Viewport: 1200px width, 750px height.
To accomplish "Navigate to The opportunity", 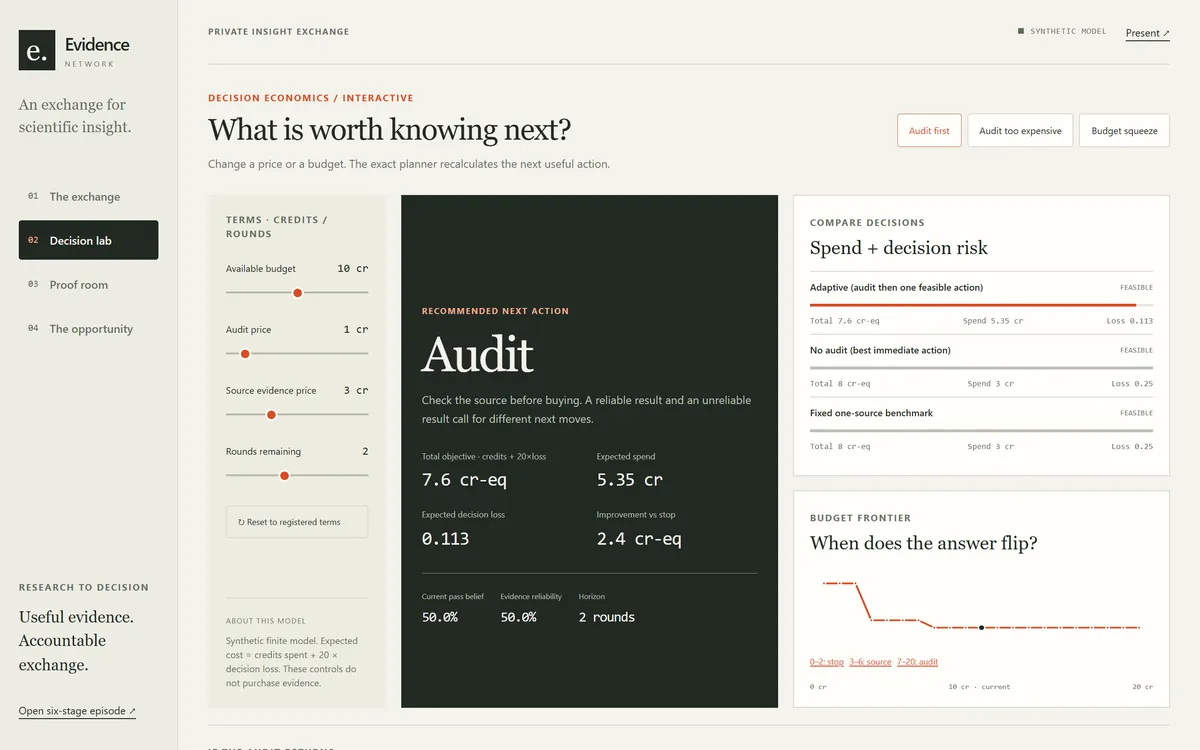I will [88, 329].
